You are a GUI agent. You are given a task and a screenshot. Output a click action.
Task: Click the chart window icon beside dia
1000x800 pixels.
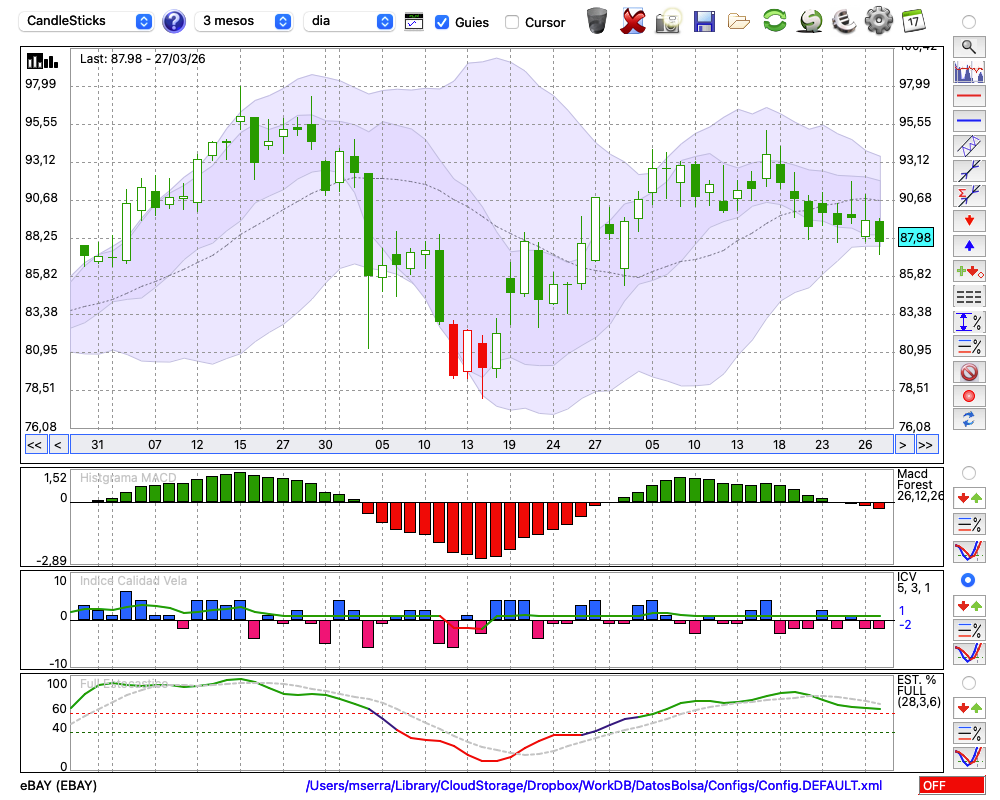click(414, 22)
